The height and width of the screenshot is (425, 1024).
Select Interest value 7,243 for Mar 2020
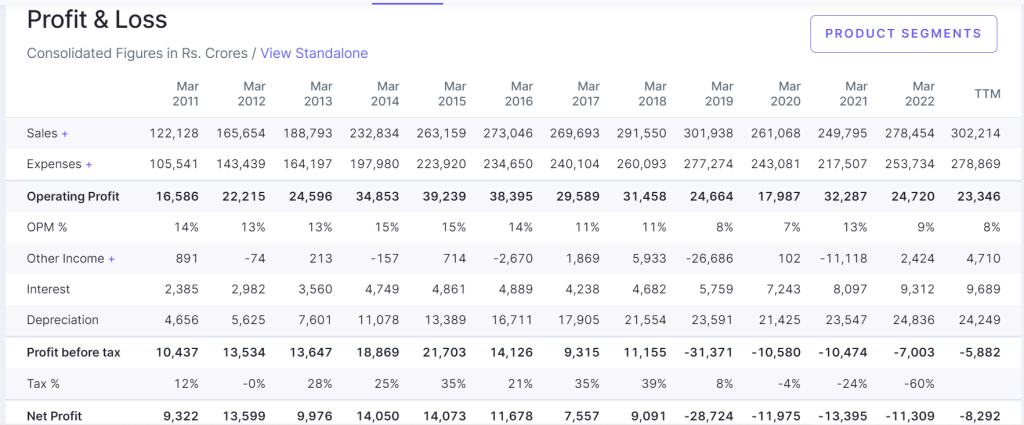coord(783,289)
